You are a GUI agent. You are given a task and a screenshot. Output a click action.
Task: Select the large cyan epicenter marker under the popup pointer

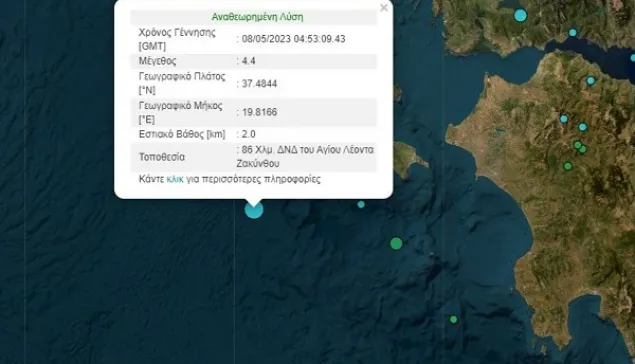[254, 209]
